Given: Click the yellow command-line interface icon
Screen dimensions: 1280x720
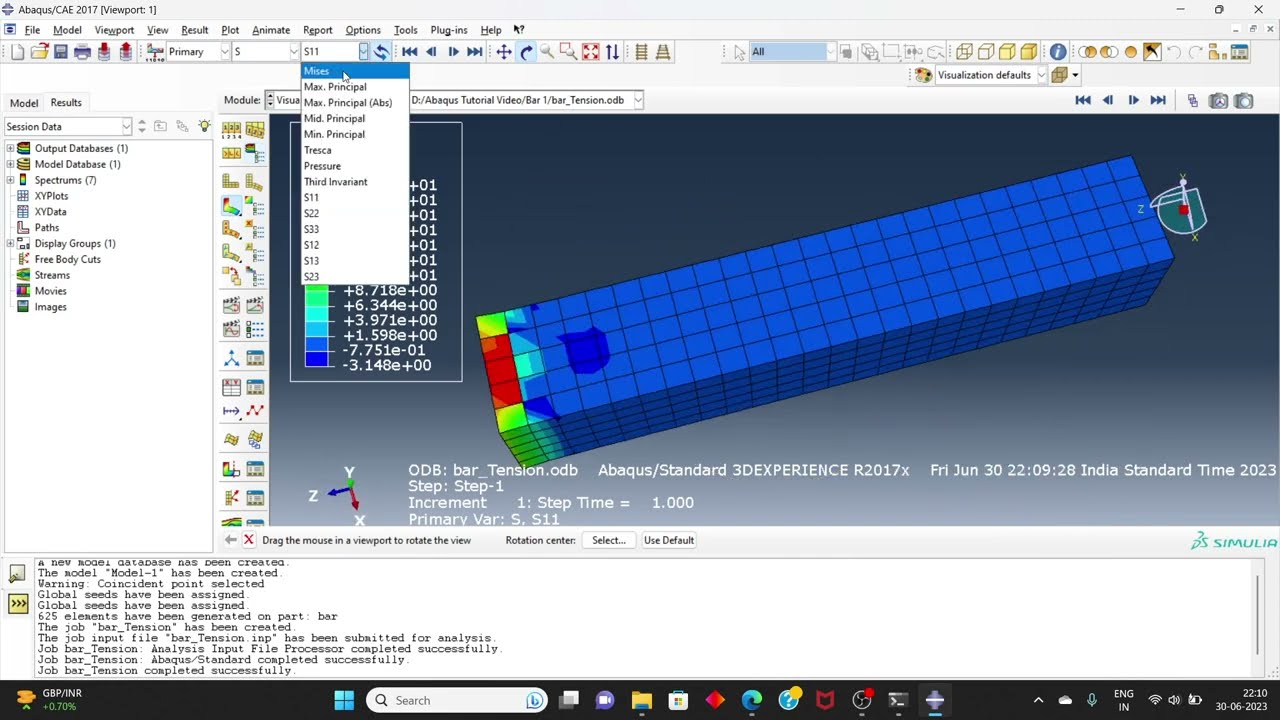Looking at the screenshot, I should click(x=18, y=605).
